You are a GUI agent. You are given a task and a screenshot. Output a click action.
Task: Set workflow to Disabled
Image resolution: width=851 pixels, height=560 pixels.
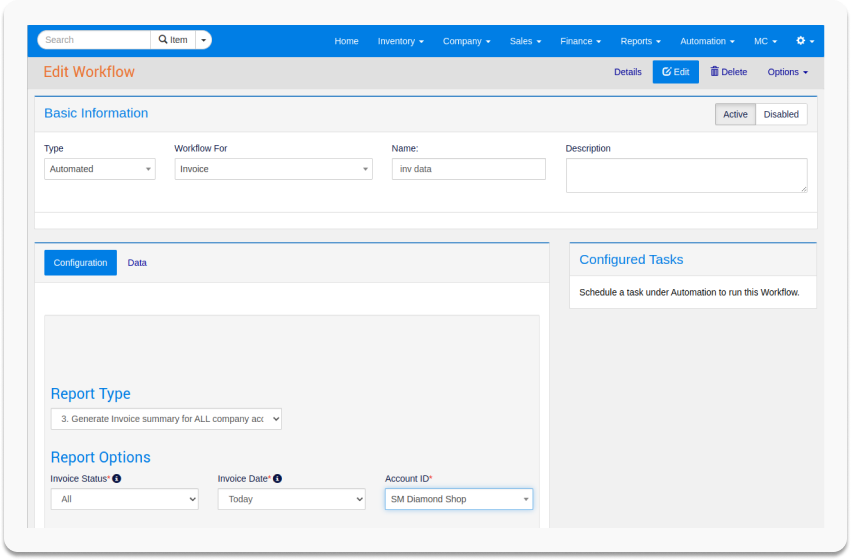click(781, 114)
